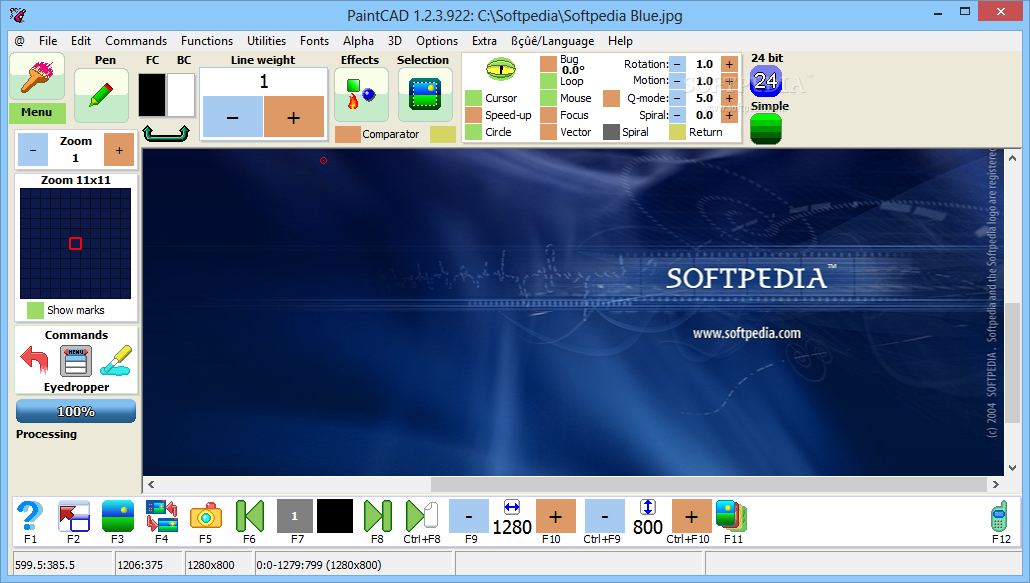
Task: Go to first frame with F6
Action: (250, 516)
